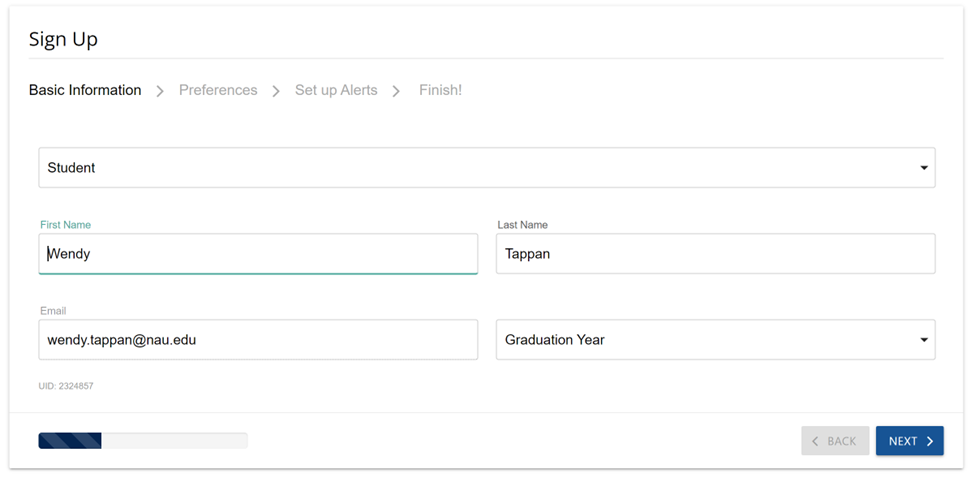Image resolution: width=975 pixels, height=478 pixels.
Task: Click the chevron after Preferences step
Action: pos(276,91)
